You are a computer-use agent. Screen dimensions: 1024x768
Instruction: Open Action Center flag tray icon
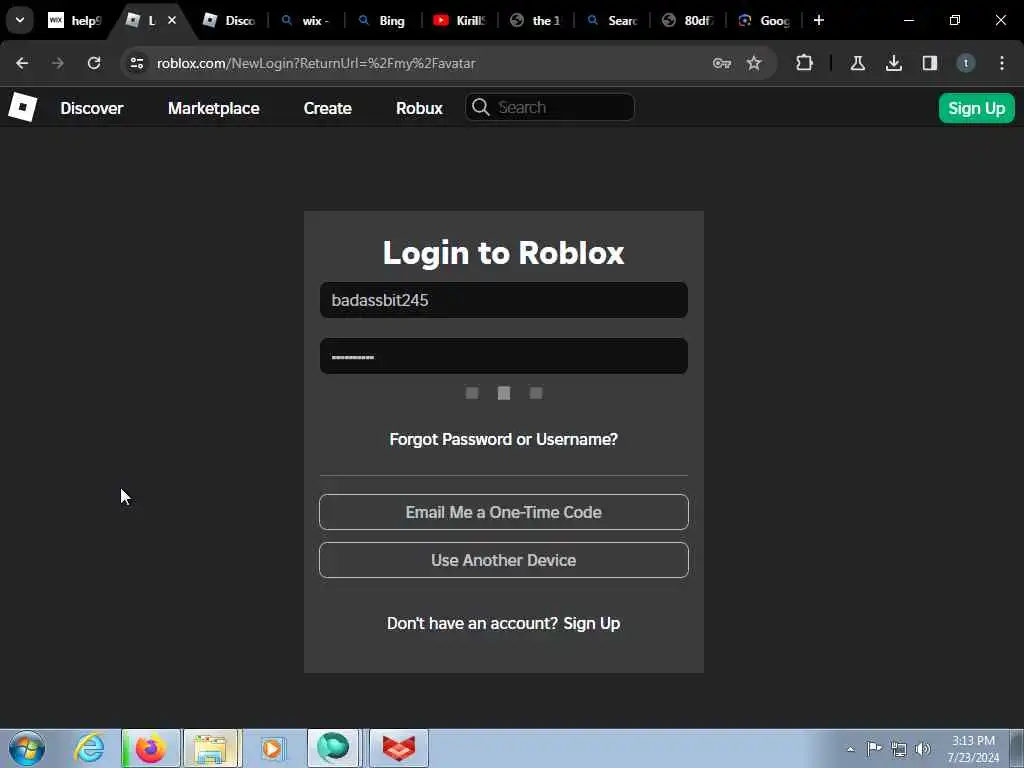pos(874,748)
